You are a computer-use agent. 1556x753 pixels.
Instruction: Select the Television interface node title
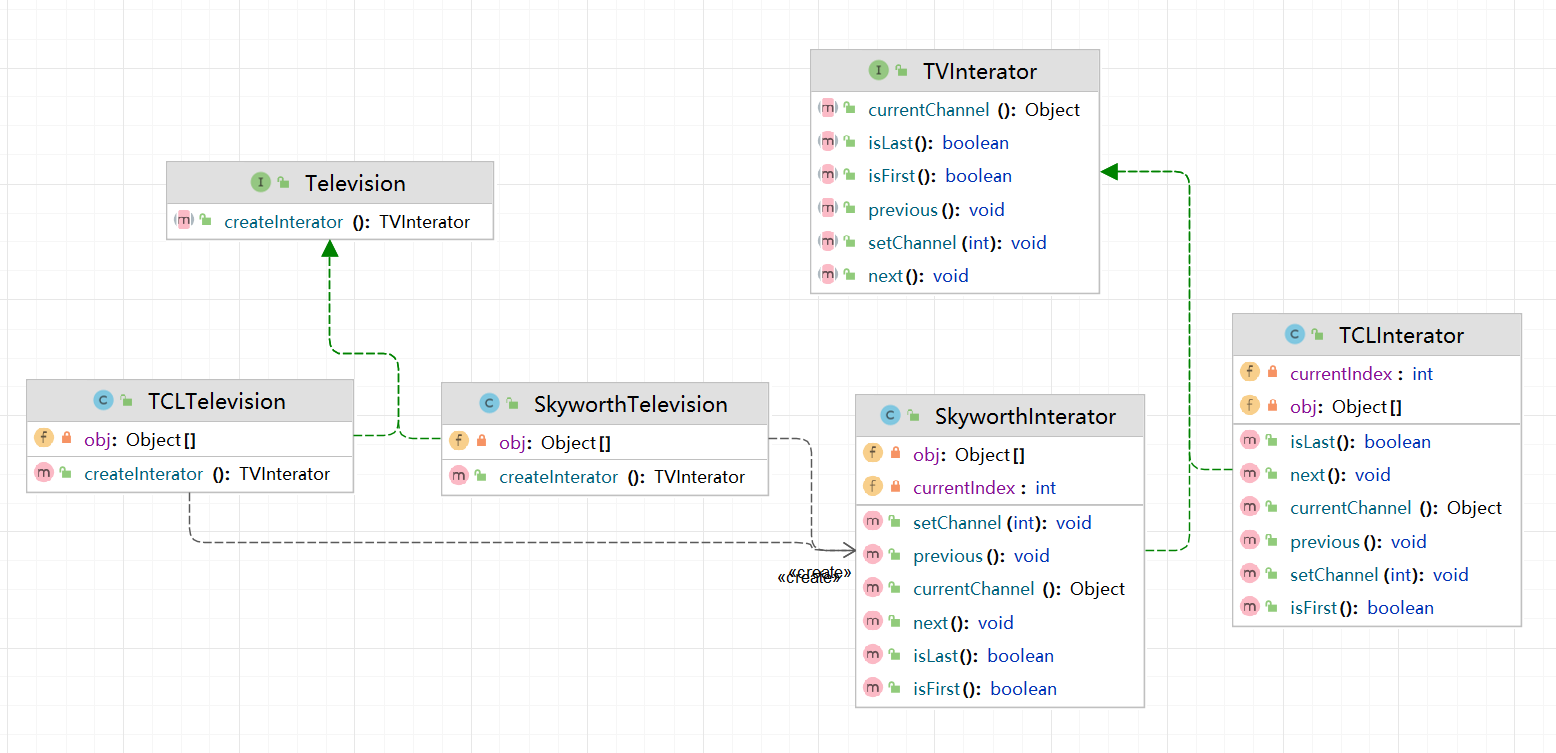[355, 183]
